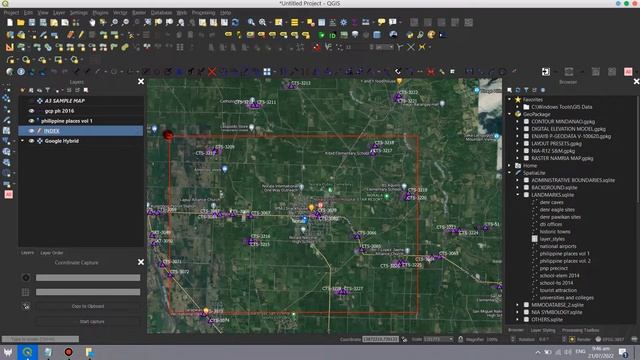
Task: Collapse the LANDMARKS.sqlite node
Action: 518,195
